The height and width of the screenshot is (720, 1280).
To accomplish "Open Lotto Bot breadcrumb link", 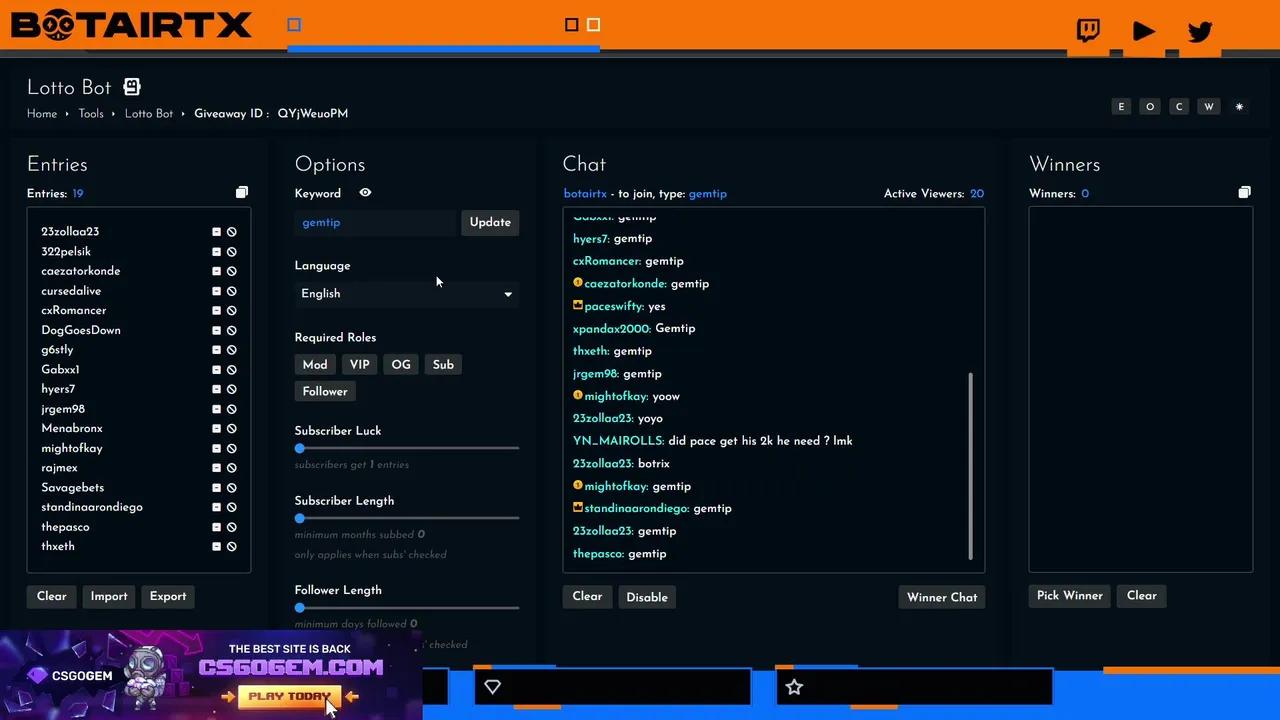I will click(149, 114).
